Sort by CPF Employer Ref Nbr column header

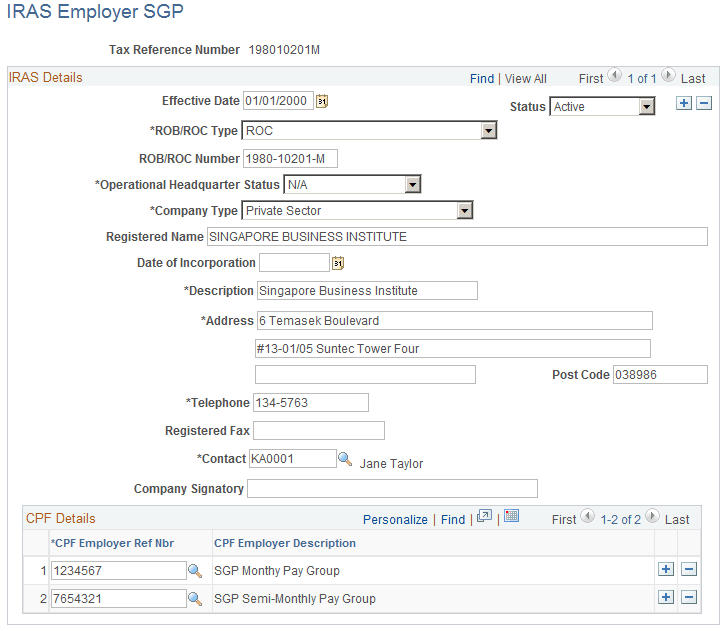point(112,543)
